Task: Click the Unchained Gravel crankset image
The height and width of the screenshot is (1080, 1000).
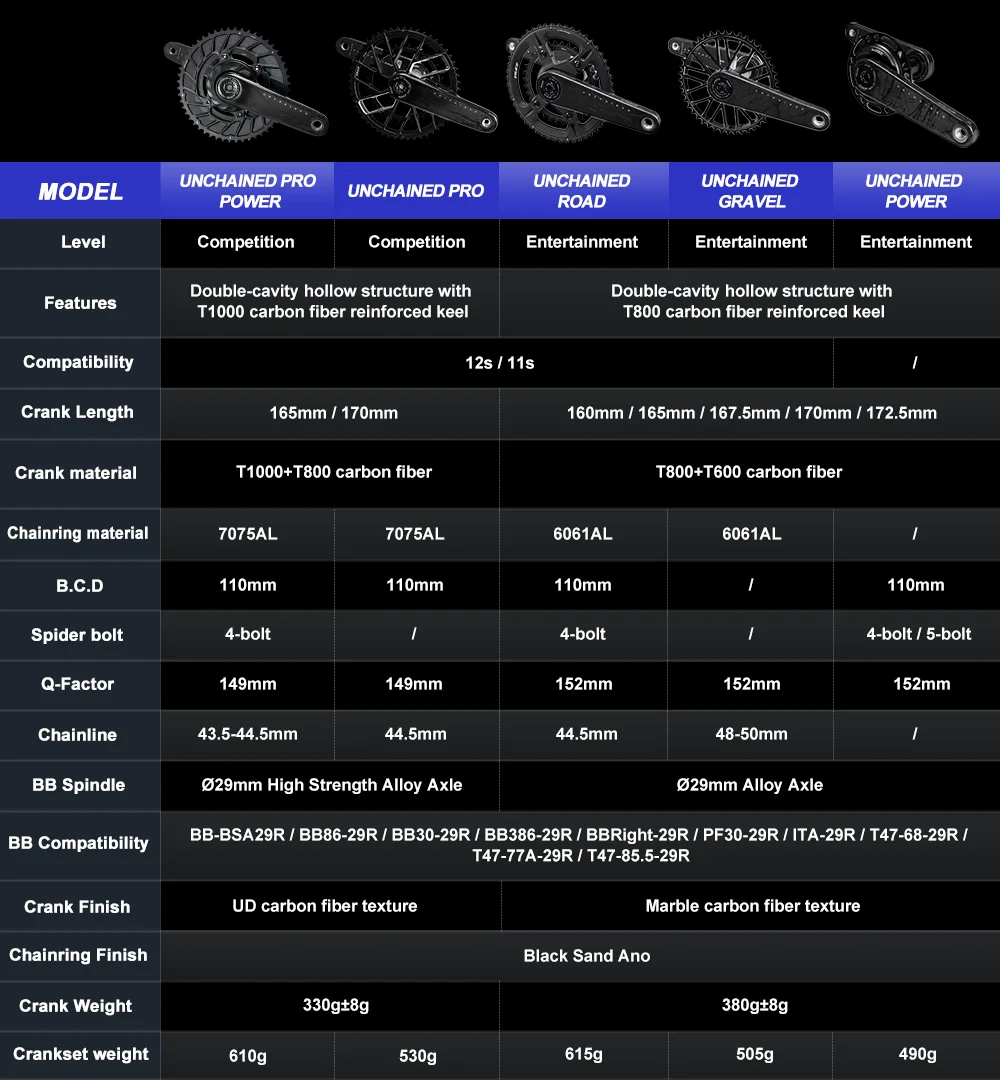Action: (x=749, y=83)
